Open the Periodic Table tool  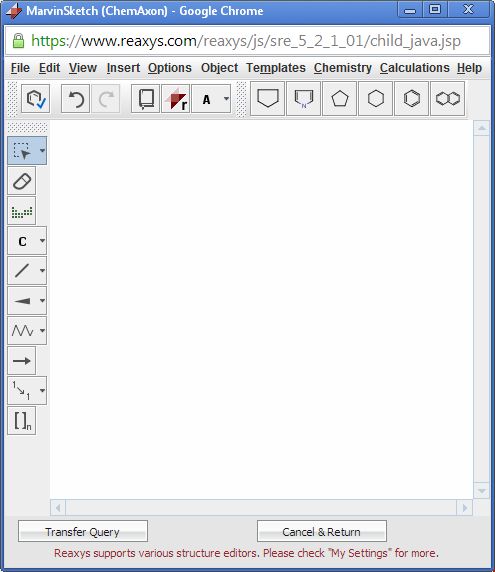point(22,211)
